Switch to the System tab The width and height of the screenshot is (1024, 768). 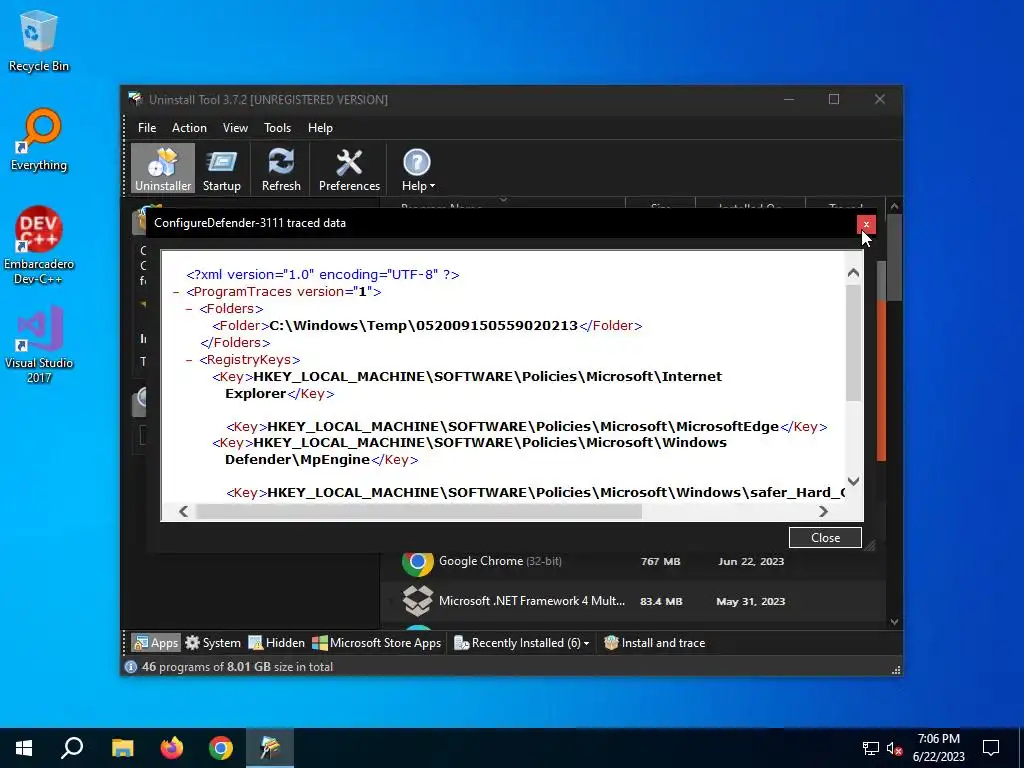click(x=213, y=643)
